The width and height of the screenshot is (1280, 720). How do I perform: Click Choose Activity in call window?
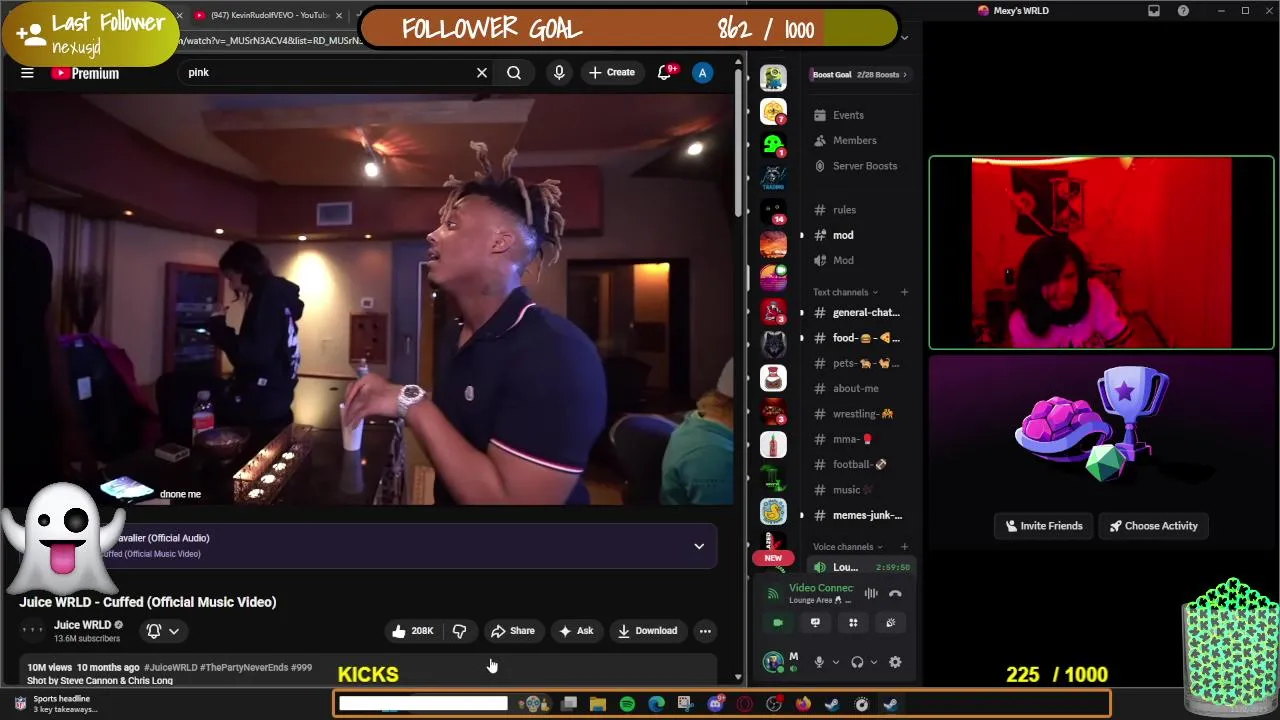[1153, 526]
